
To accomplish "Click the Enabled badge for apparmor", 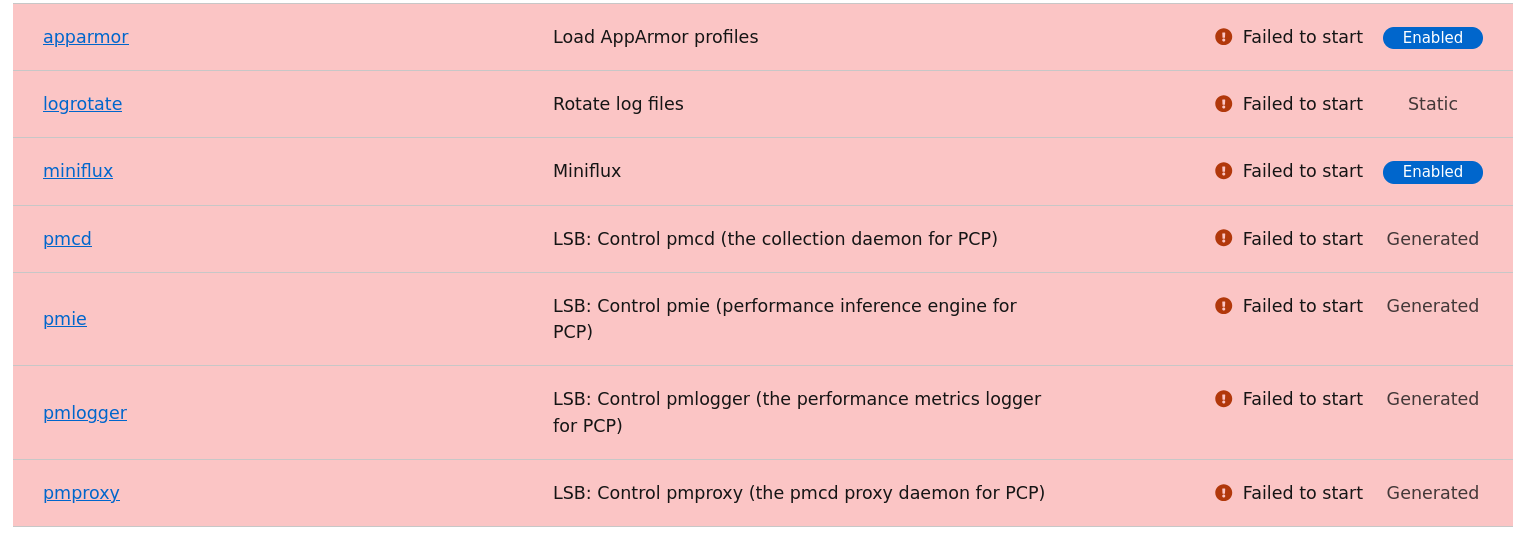I will [1432, 38].
